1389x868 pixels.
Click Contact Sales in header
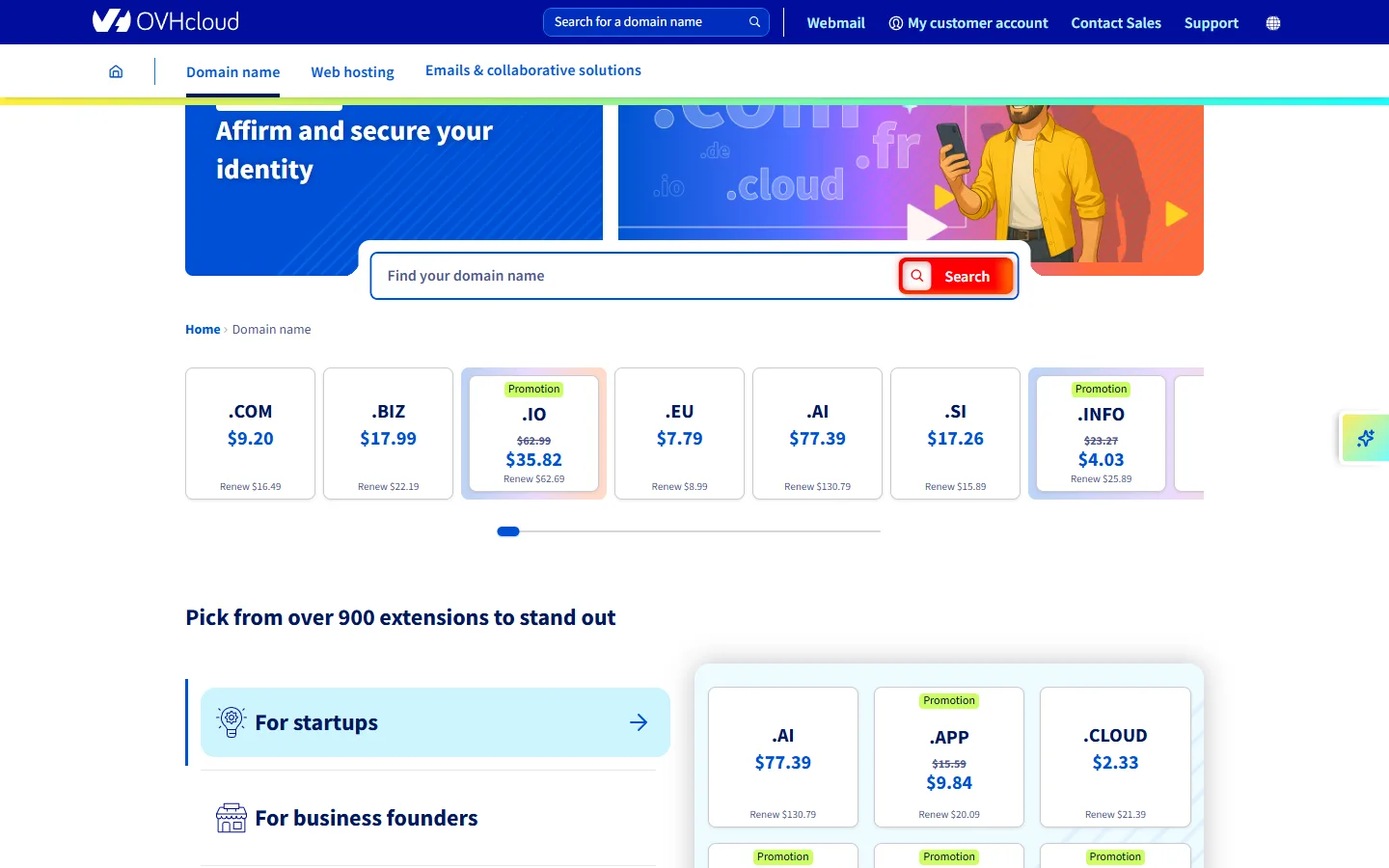(1116, 23)
